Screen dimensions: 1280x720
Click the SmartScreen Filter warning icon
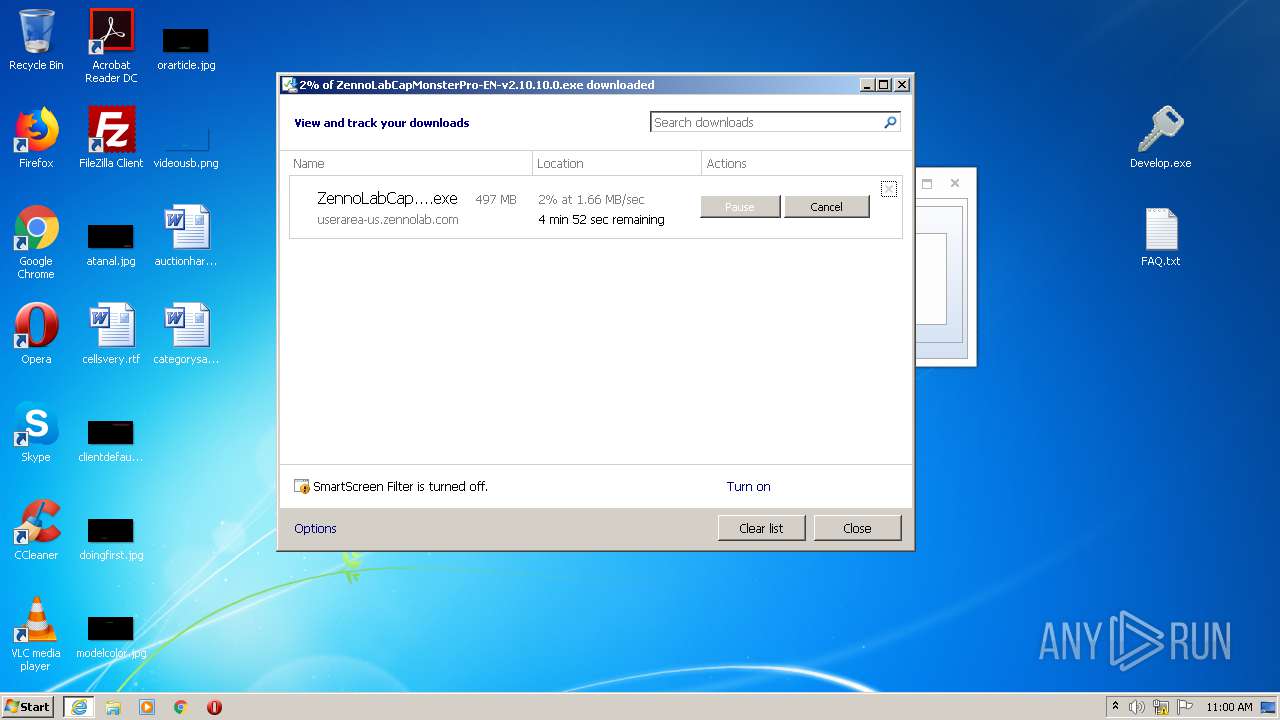point(302,487)
